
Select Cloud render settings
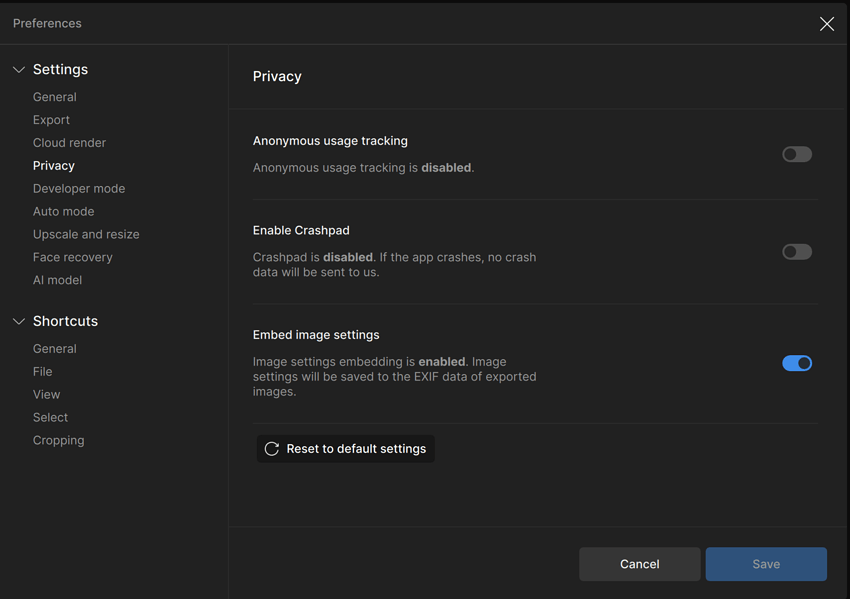[x=69, y=142]
